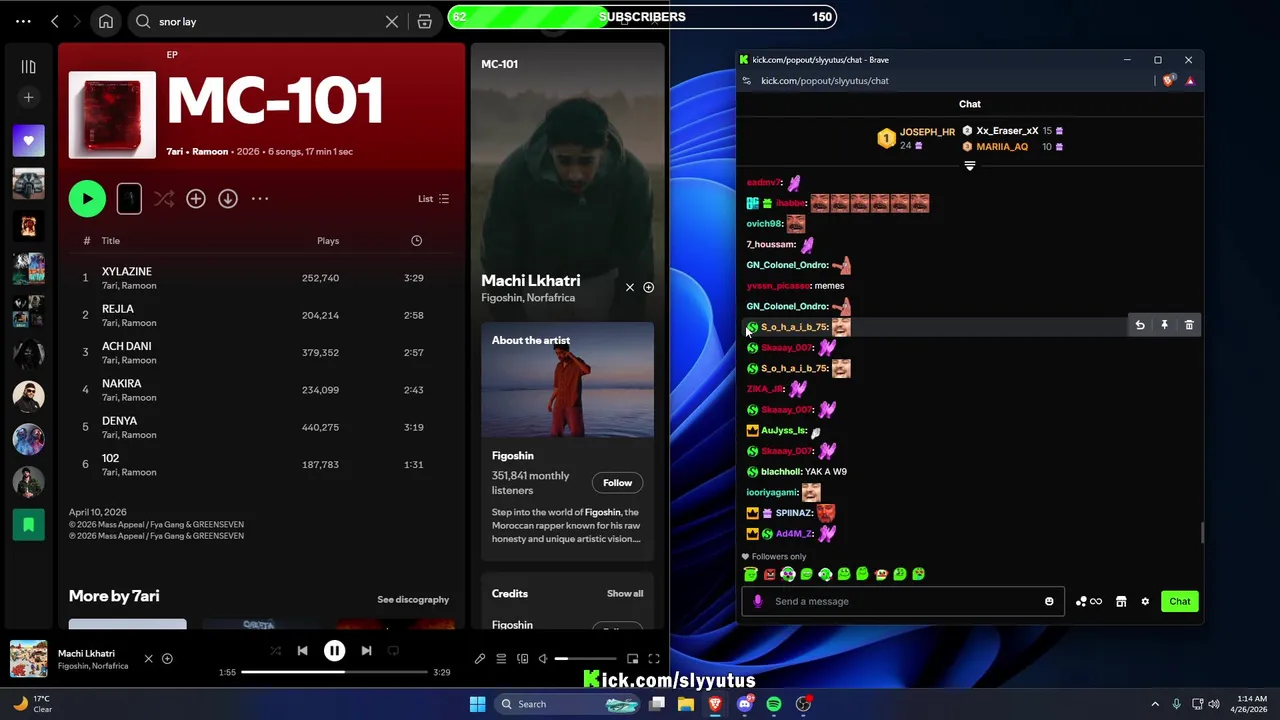Open the lyrics microphone icon
Viewport: 1280px width, 720px height.
pos(480,659)
